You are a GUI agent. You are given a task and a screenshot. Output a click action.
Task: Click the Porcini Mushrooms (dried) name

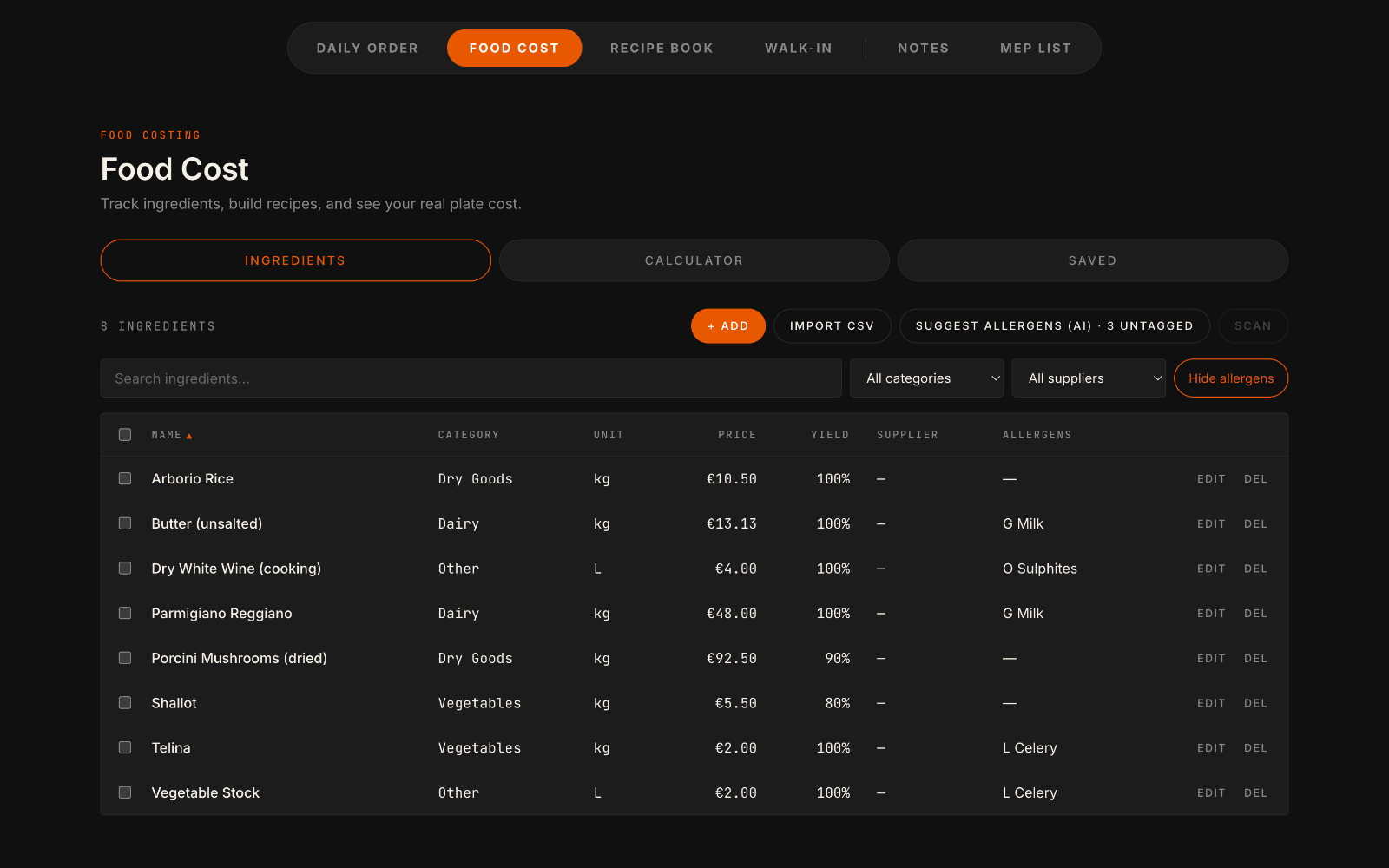point(240,658)
